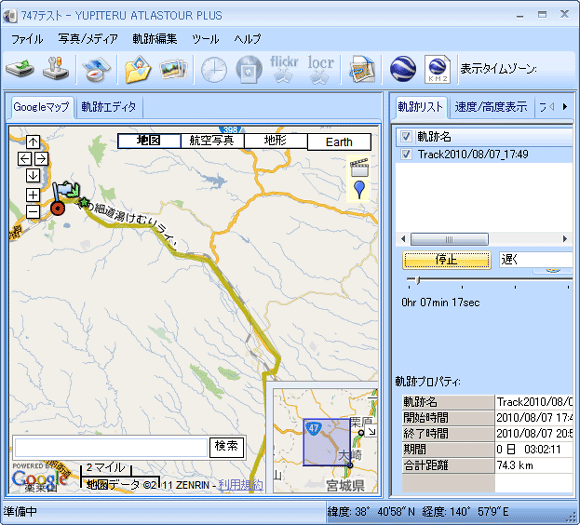Open the ツール menu

pyautogui.click(x=206, y=39)
